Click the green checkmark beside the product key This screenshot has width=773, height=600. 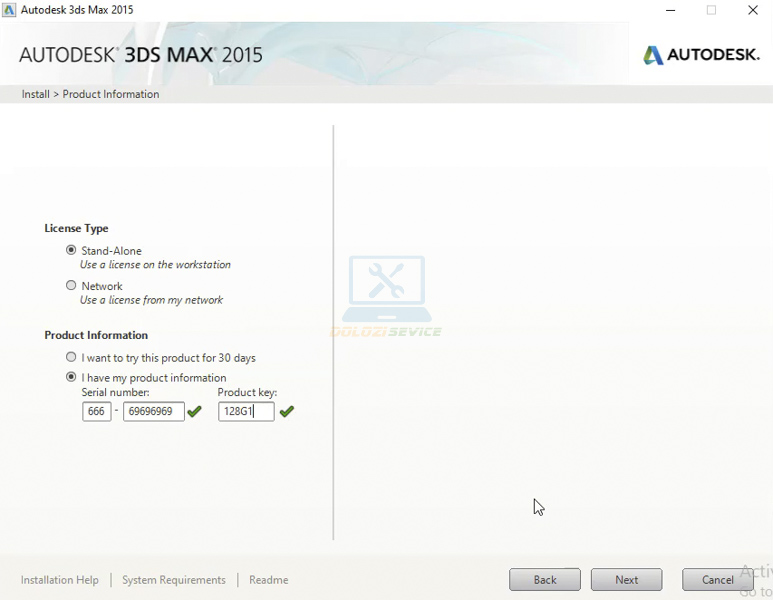287,411
